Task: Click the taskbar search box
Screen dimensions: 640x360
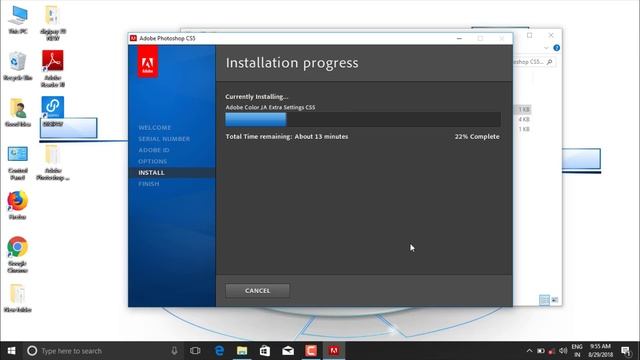Action: [102, 351]
